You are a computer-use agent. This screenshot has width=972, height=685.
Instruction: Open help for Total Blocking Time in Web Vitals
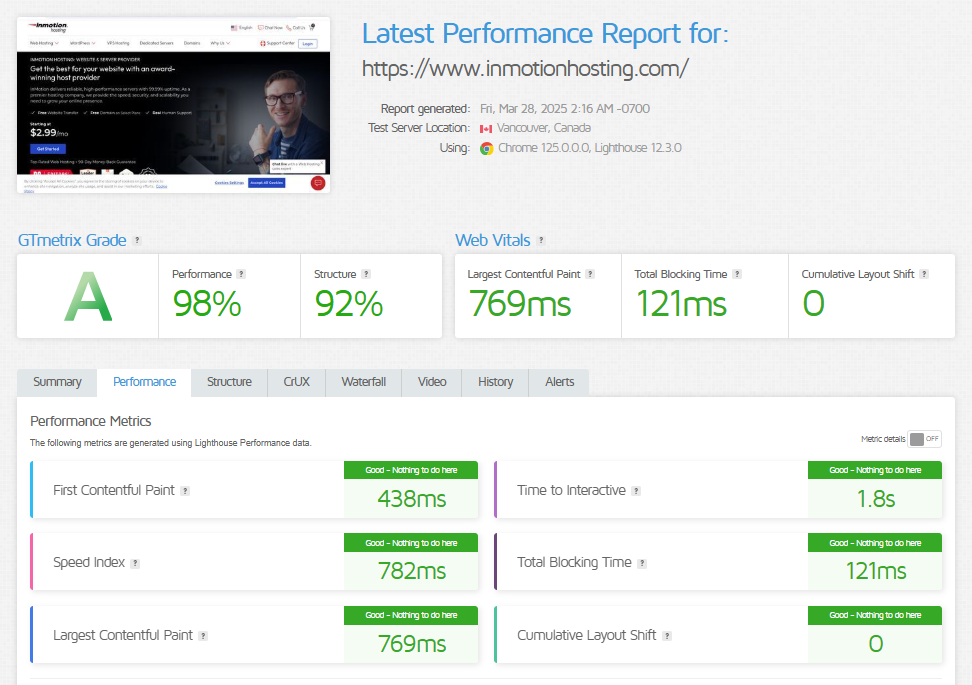[737, 274]
